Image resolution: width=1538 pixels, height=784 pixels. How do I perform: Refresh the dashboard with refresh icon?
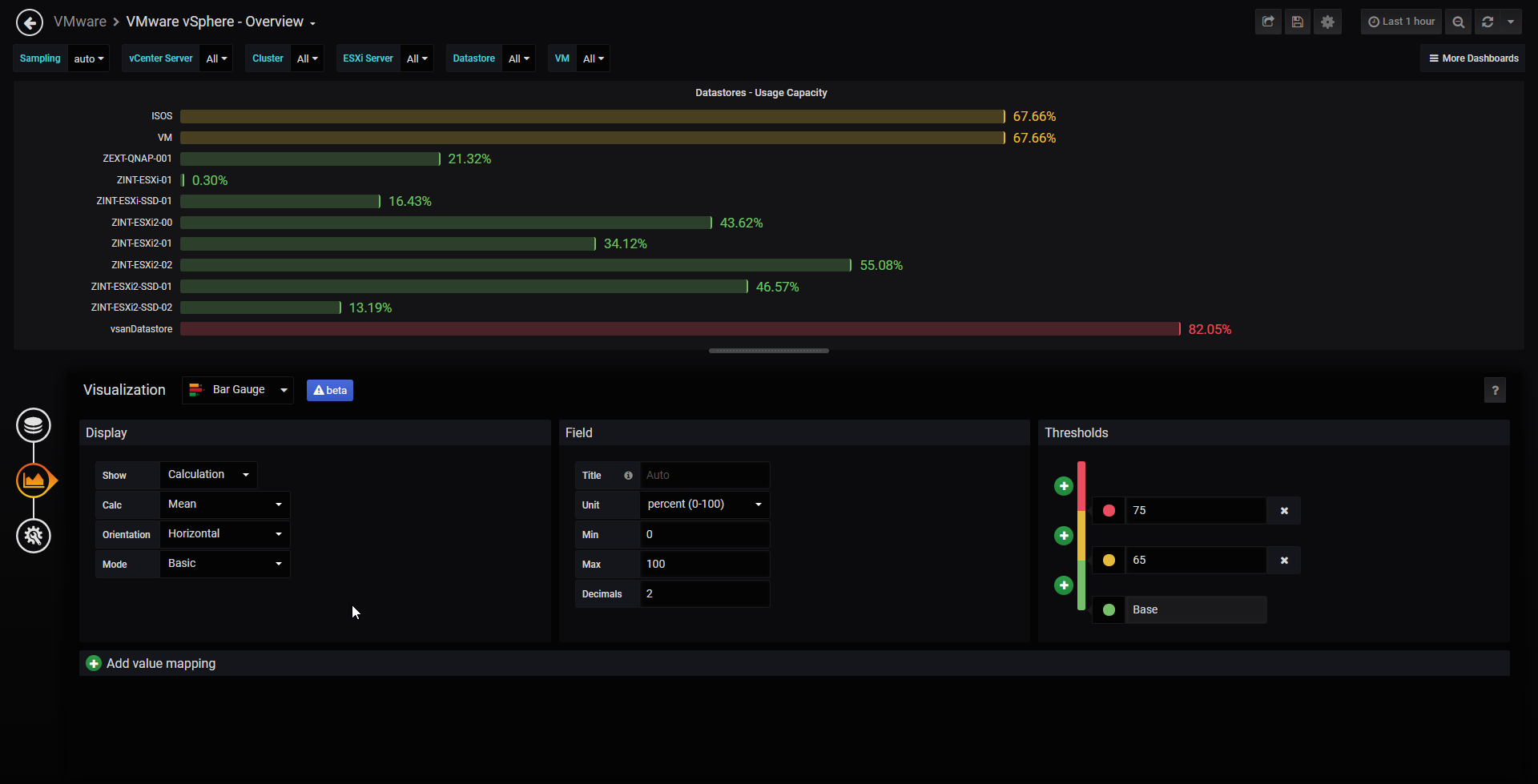click(x=1488, y=22)
